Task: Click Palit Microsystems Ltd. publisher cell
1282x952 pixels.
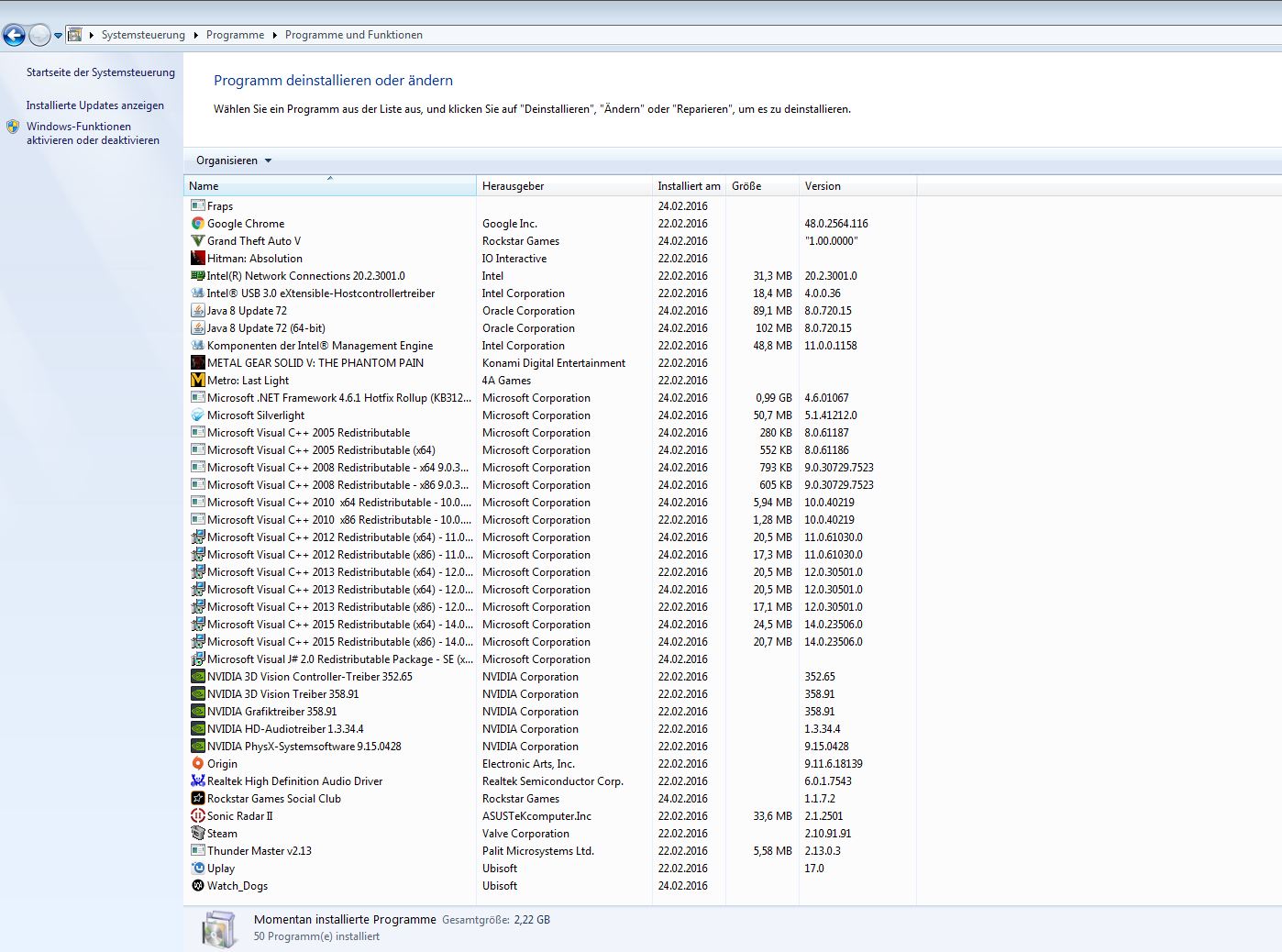Action: [x=538, y=850]
